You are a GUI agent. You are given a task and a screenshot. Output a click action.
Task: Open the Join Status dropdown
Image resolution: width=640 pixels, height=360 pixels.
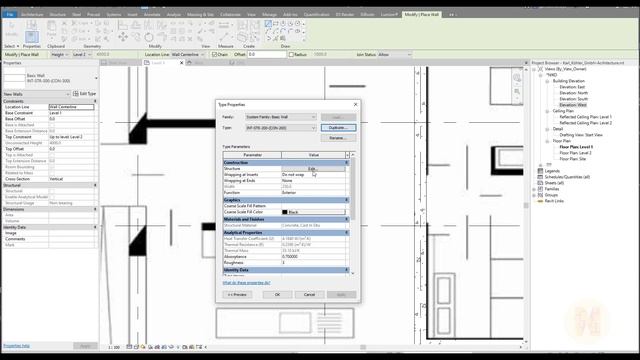coord(394,54)
